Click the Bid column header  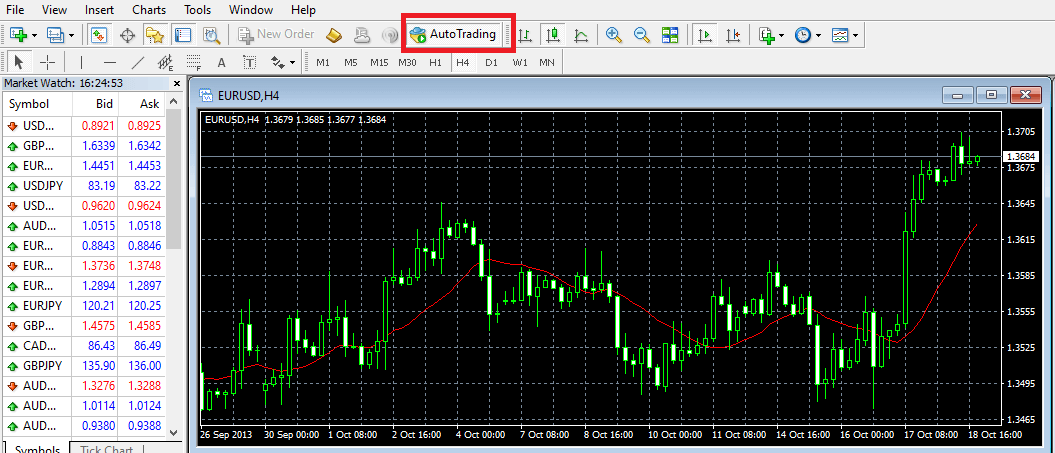(95, 104)
